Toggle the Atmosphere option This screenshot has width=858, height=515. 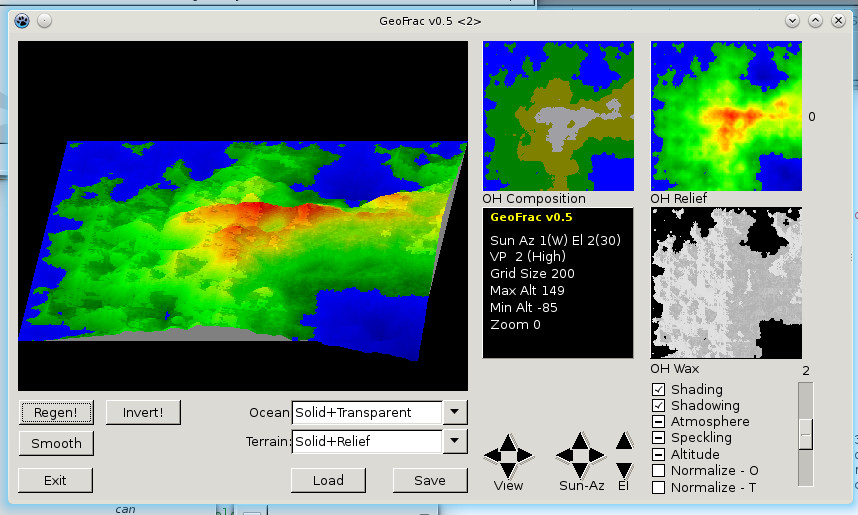pyautogui.click(x=659, y=422)
